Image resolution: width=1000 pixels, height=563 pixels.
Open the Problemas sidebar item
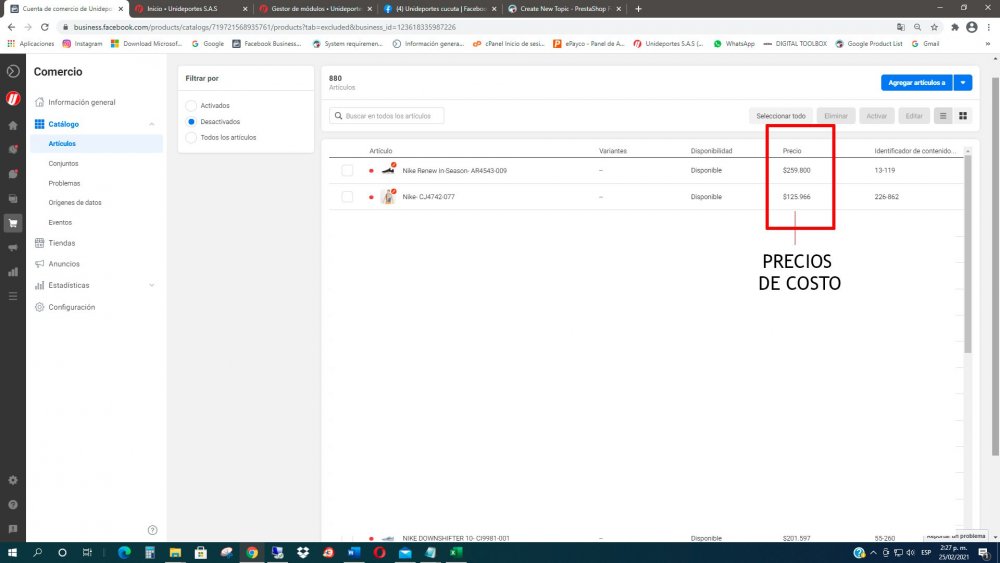click(x=64, y=183)
